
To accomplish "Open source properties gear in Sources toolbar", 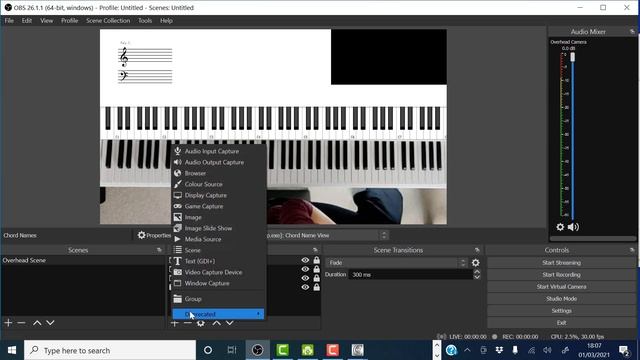I will coord(200,323).
